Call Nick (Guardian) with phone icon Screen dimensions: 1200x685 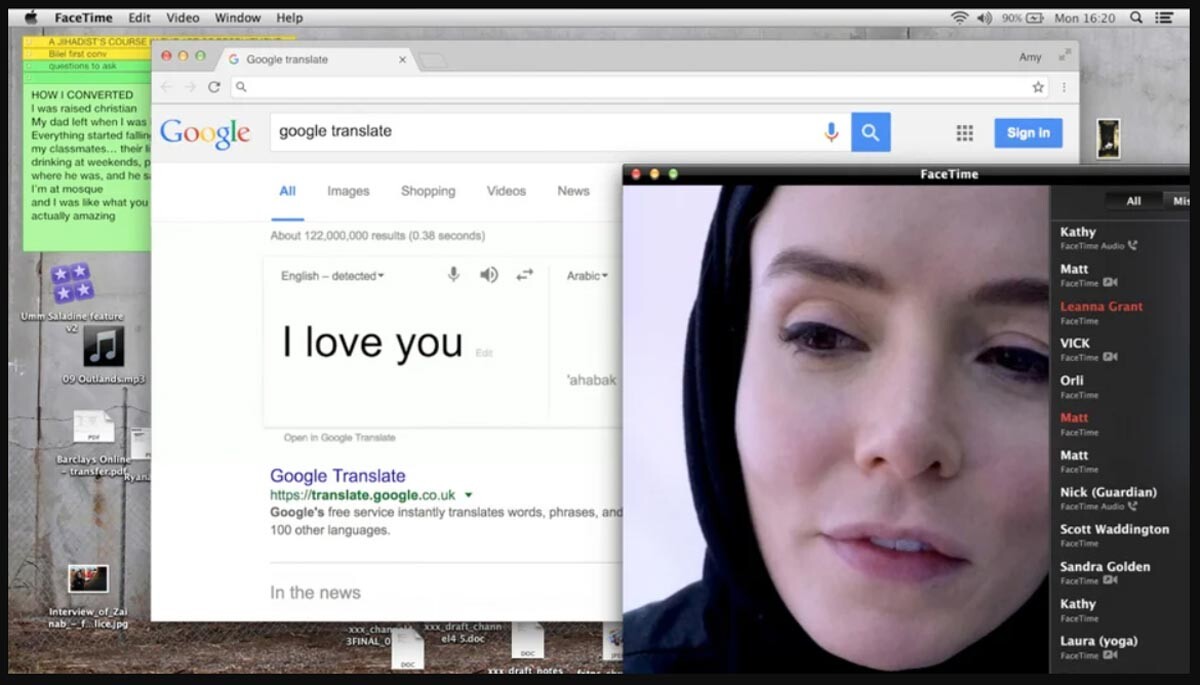click(1133, 506)
